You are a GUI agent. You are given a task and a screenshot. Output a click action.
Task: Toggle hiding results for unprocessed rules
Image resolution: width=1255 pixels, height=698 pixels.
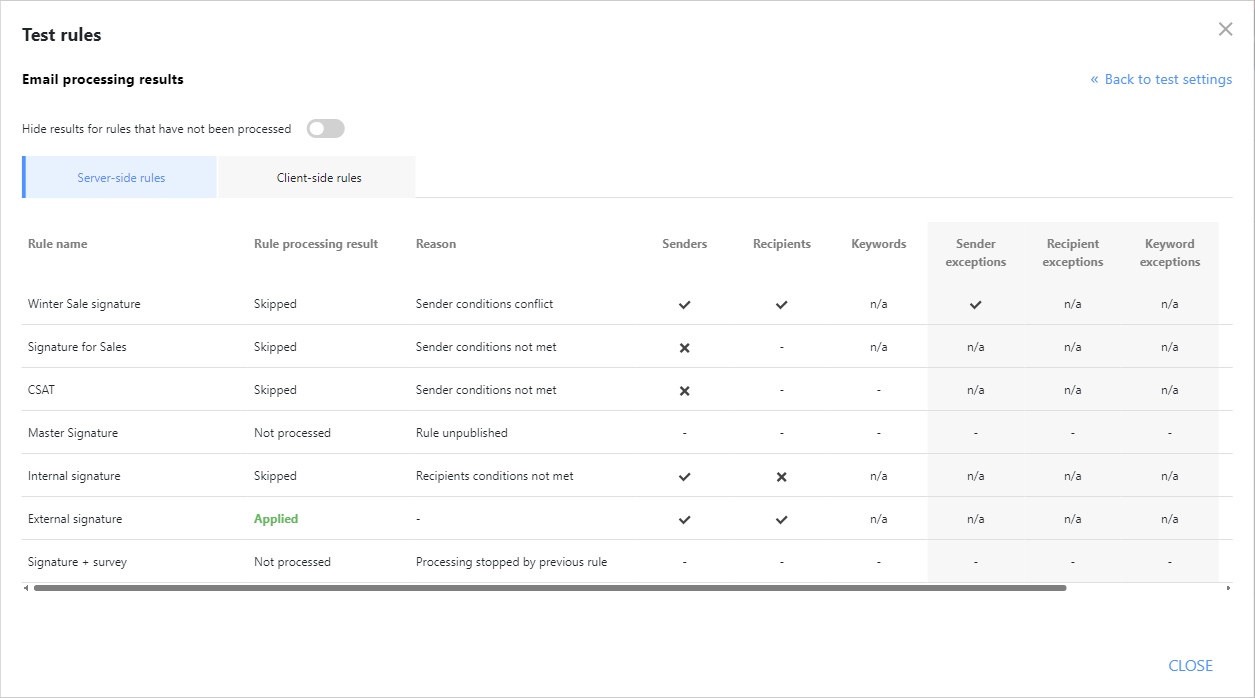[325, 128]
